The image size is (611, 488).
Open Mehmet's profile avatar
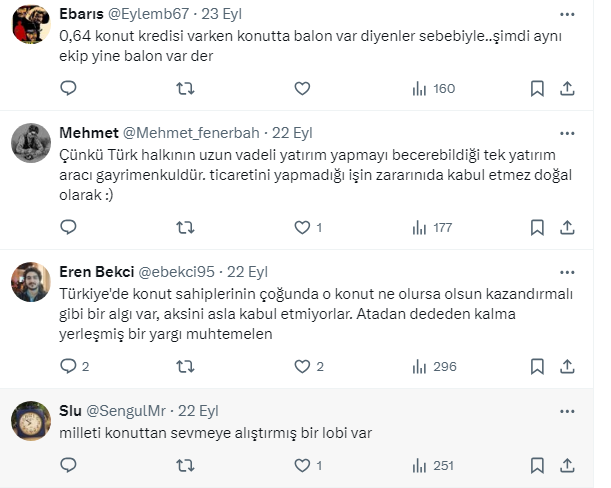(31, 143)
